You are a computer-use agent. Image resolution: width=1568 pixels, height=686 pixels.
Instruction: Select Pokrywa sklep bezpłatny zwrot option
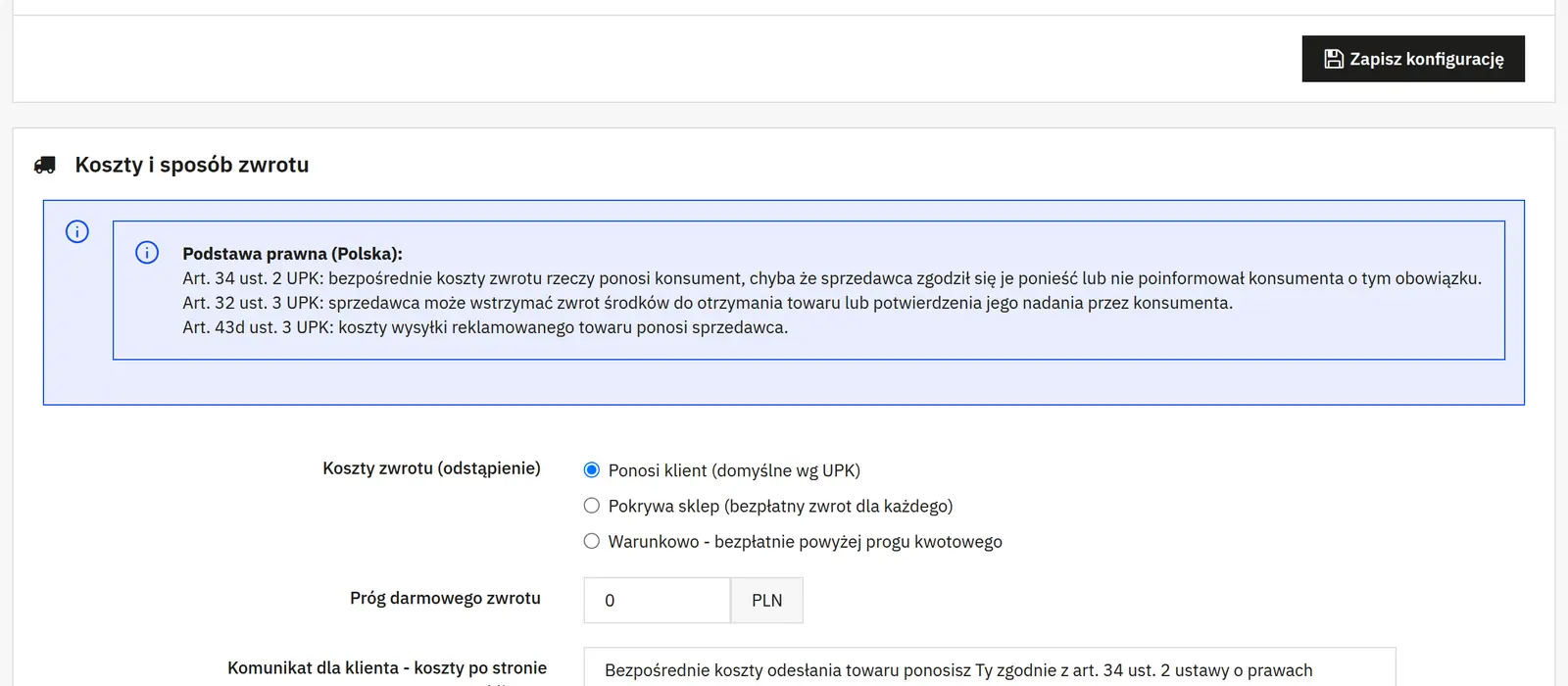[592, 506]
